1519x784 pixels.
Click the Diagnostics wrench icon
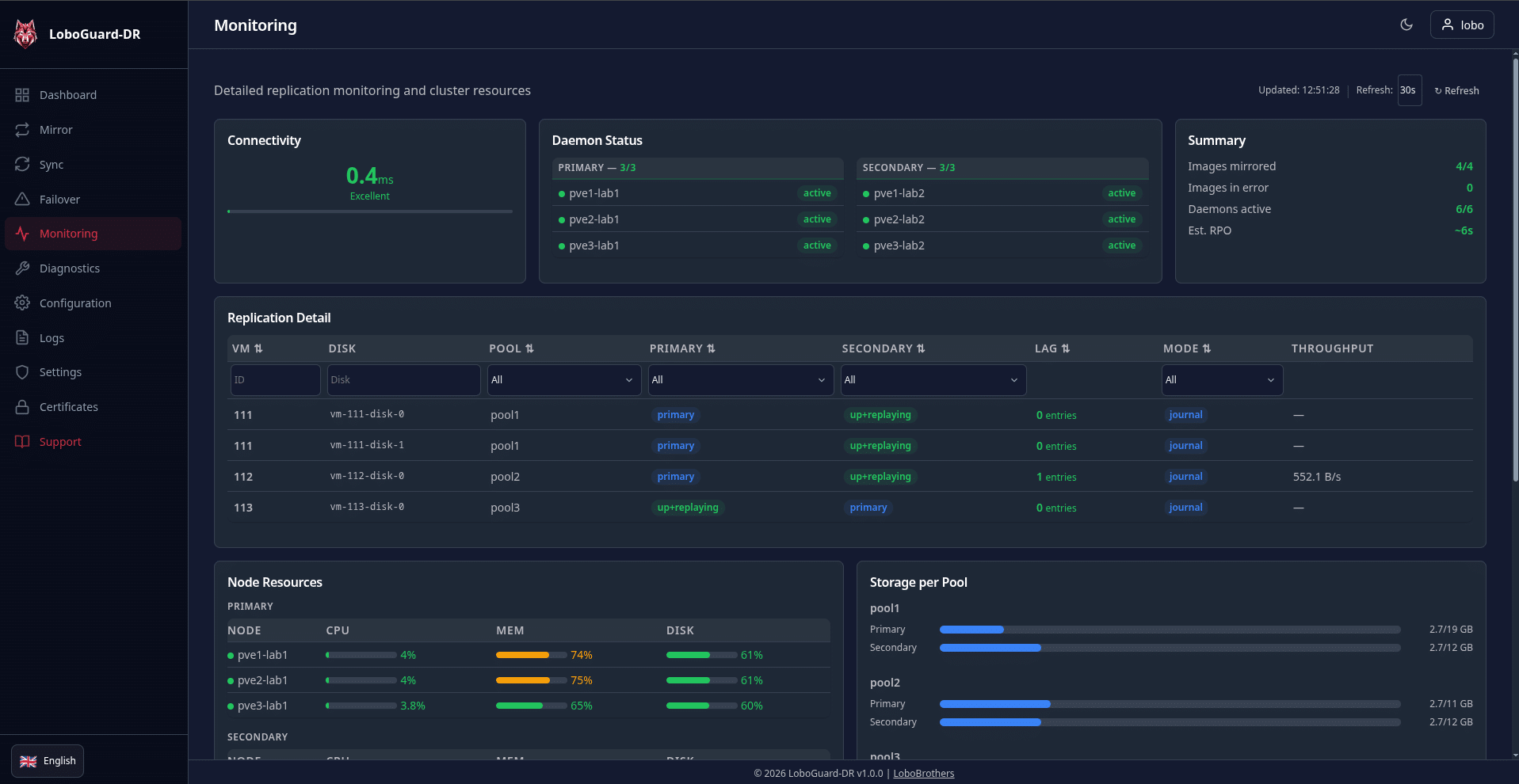point(22,268)
